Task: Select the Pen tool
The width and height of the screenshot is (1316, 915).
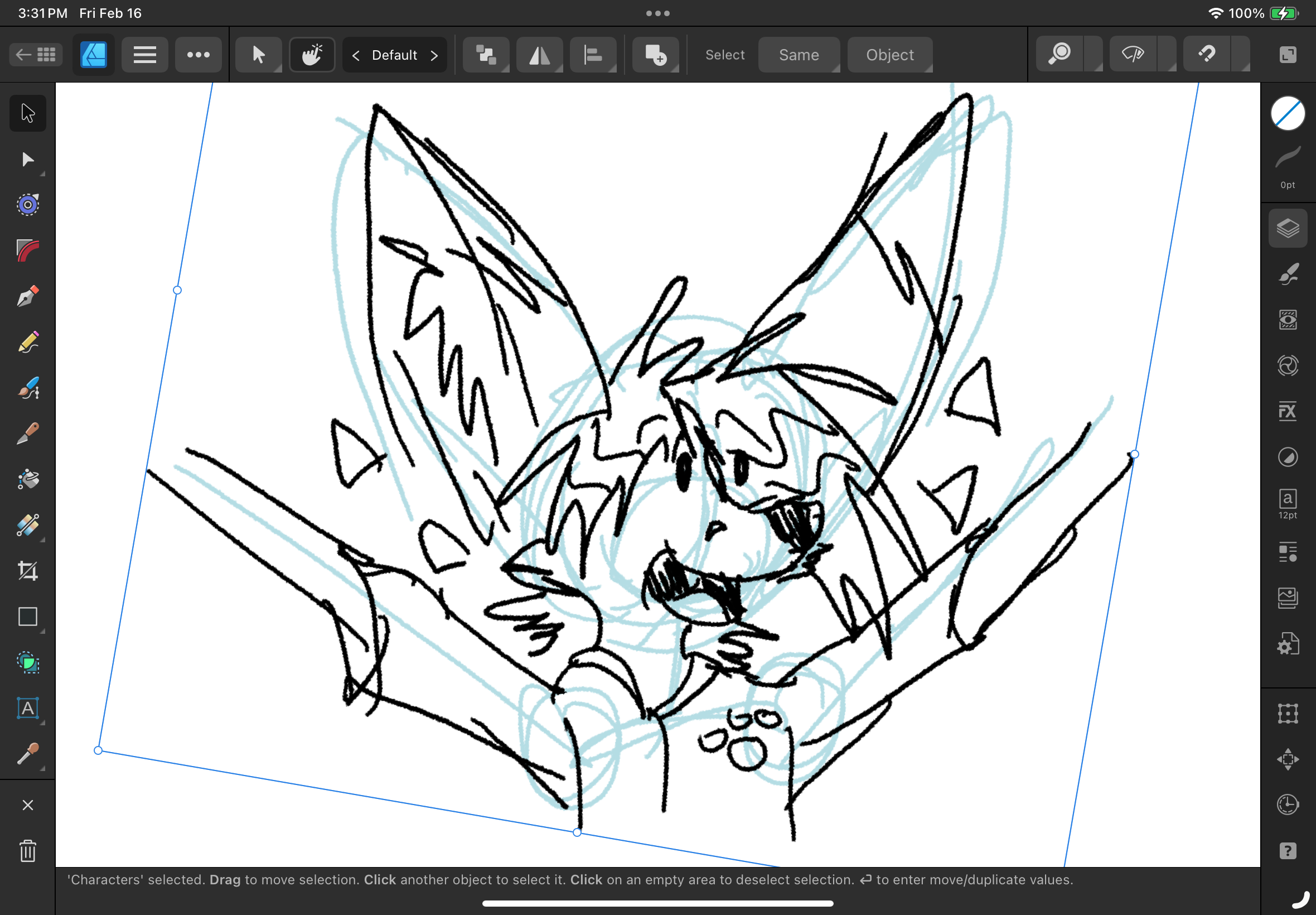Action: [27, 296]
